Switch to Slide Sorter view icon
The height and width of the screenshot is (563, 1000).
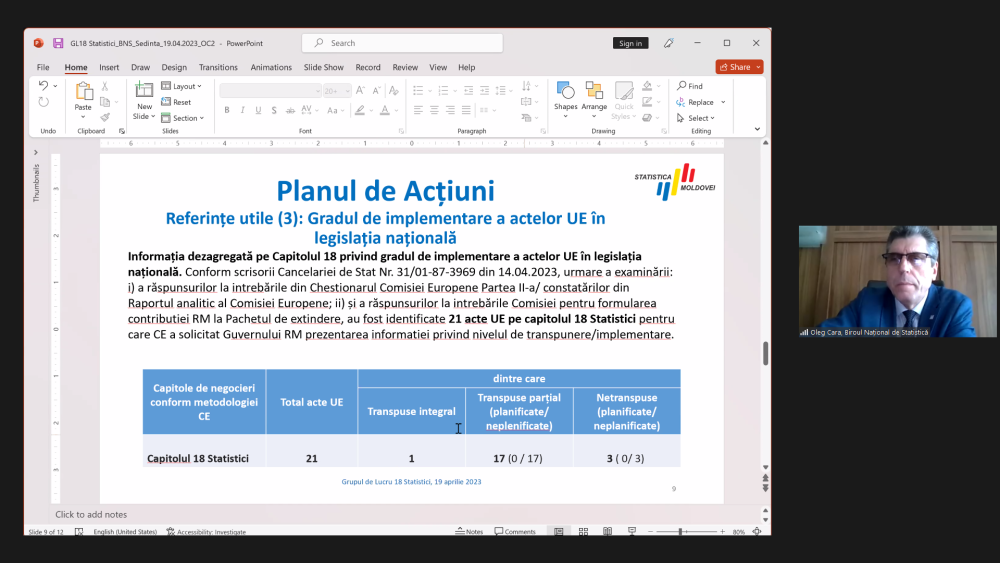[583, 531]
